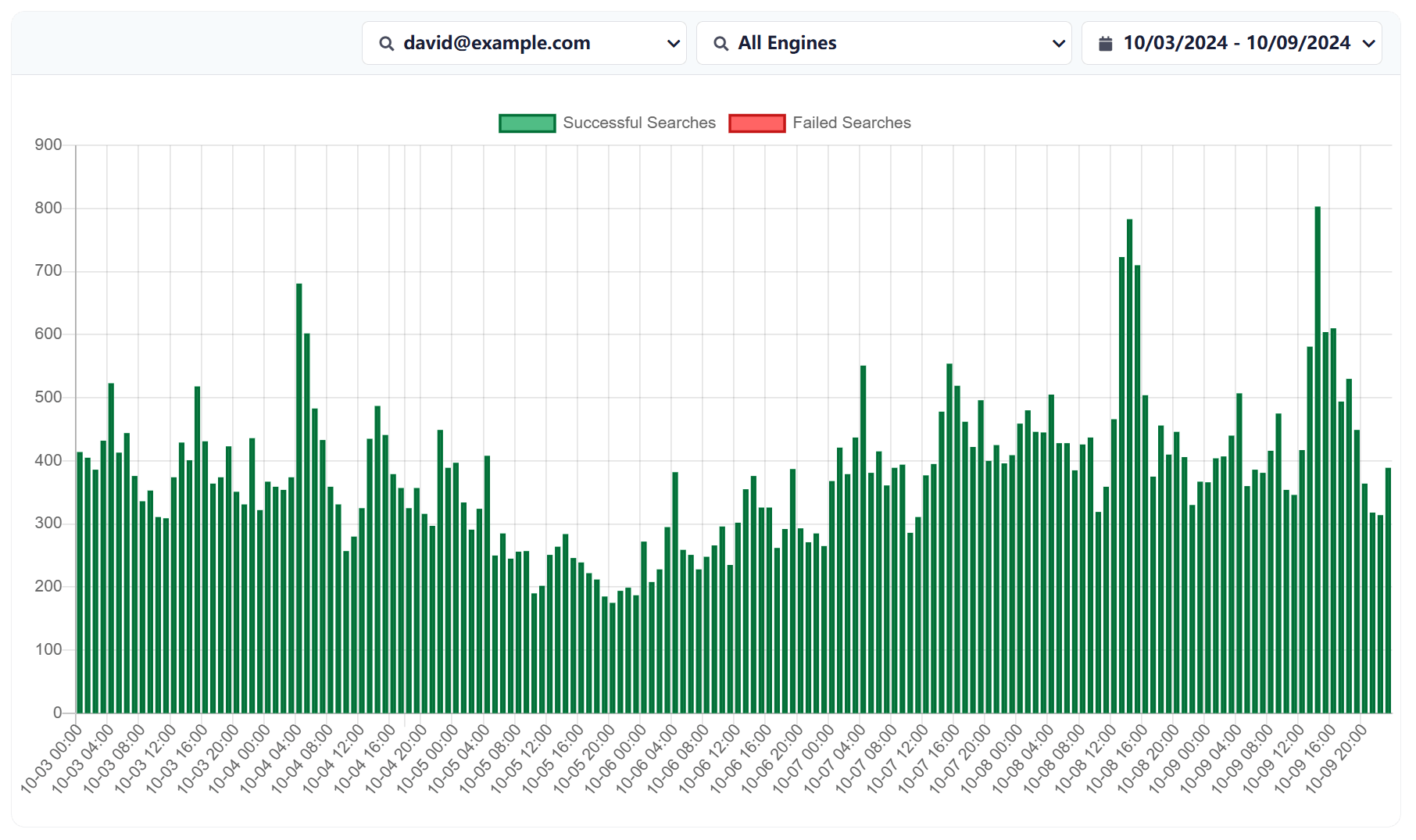1416x840 pixels.
Task: Click the 10/03/2024 - 10/09/2024 date text
Action: (x=1236, y=44)
